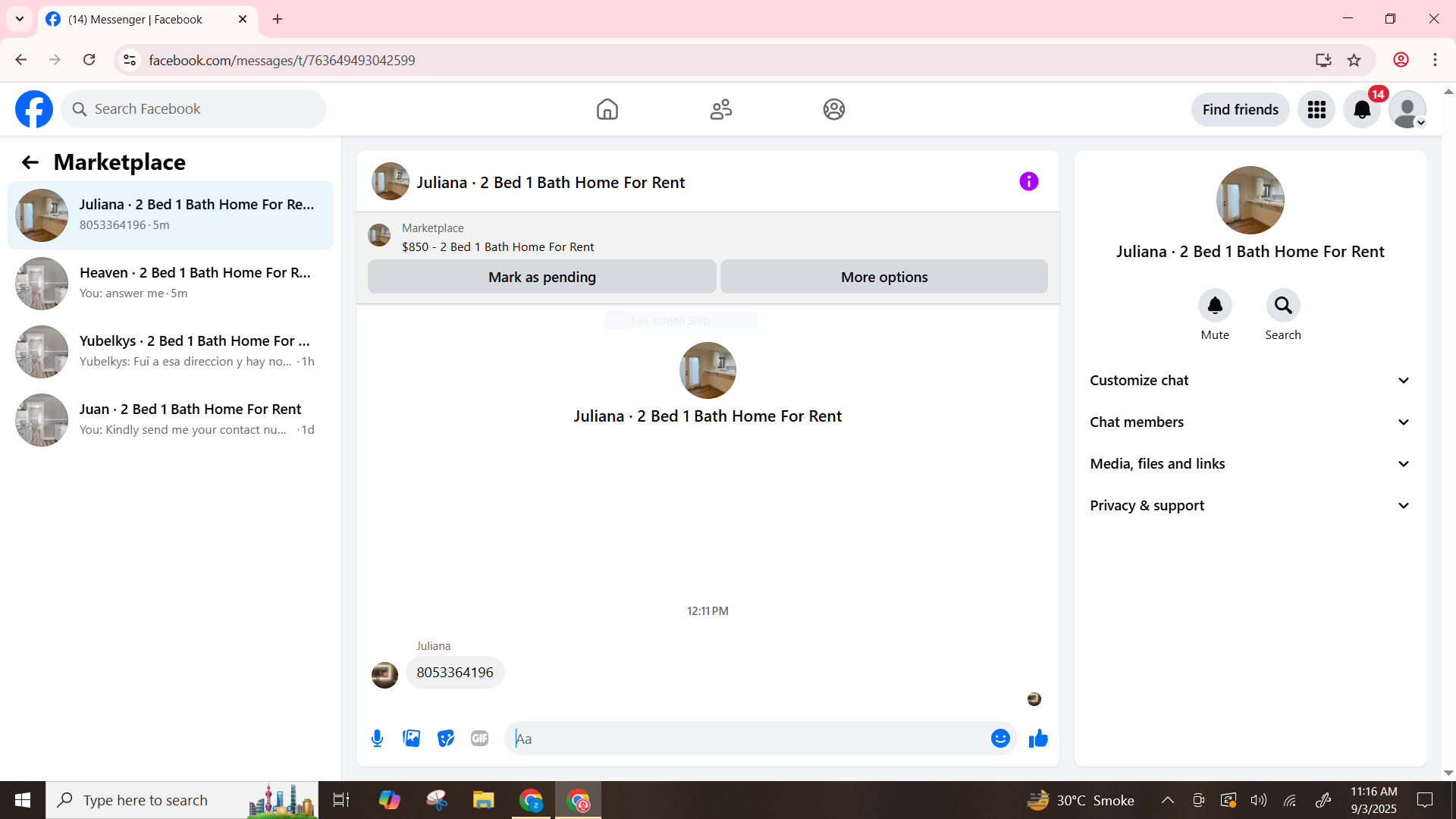
Task: Open the Juan conversation in the list
Action: (x=171, y=420)
